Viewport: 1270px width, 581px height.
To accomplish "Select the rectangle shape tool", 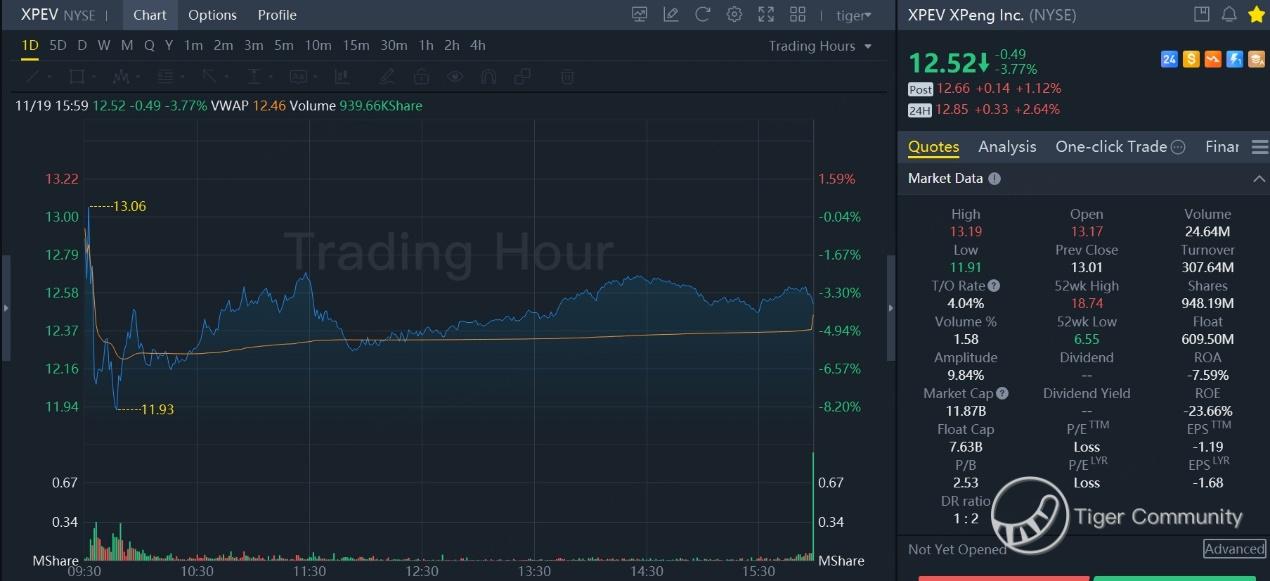I will click(x=77, y=76).
